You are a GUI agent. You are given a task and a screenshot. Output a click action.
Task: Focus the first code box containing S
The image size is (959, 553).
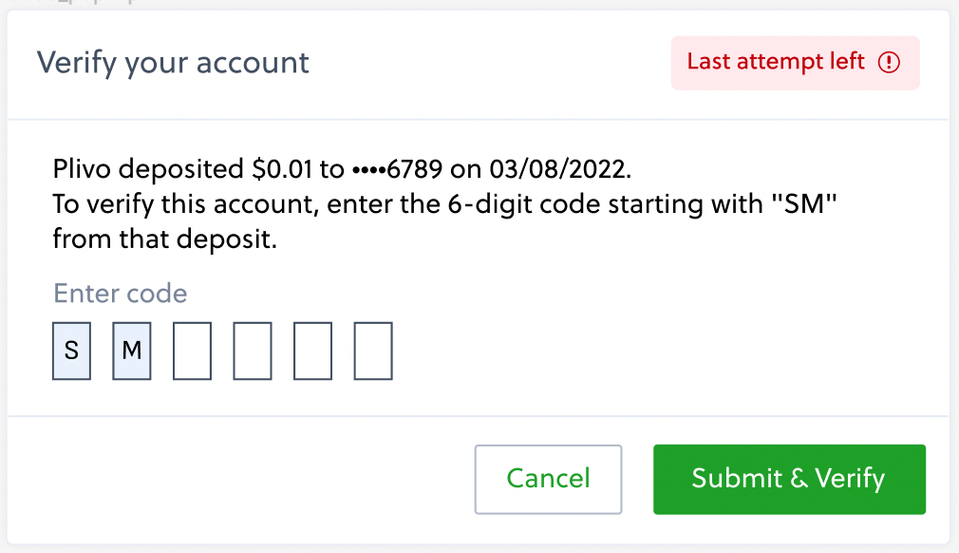(72, 351)
